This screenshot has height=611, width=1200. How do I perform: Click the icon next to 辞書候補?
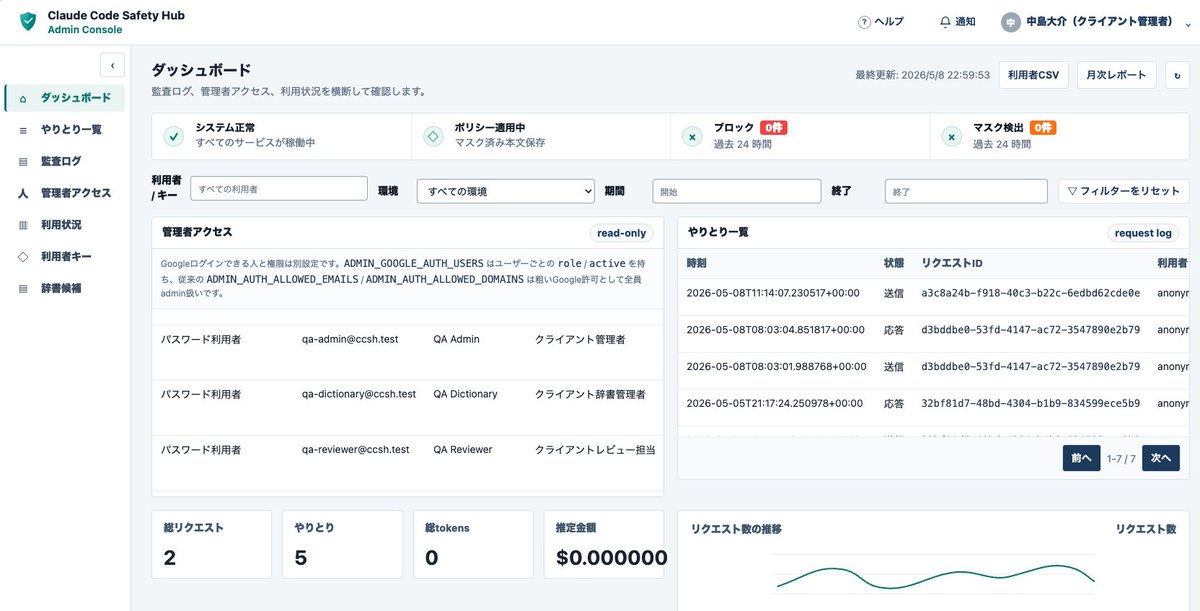[23, 289]
